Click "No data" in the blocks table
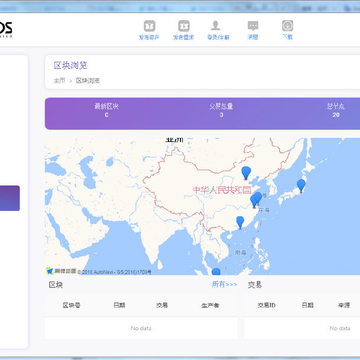 click(x=141, y=328)
